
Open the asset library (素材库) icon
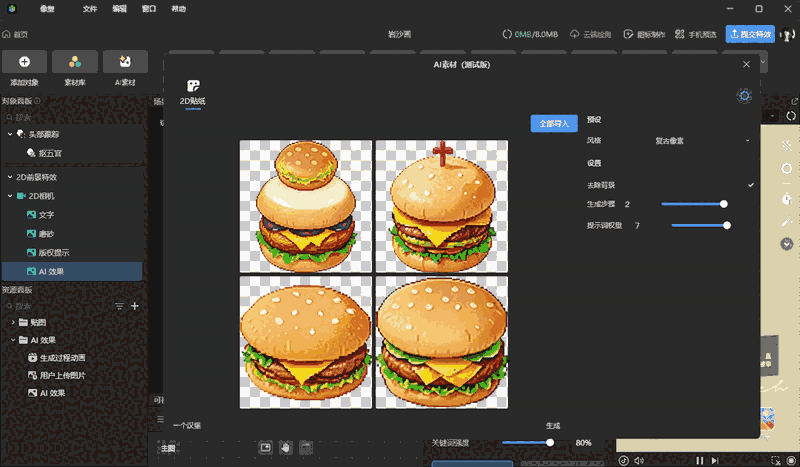75,62
